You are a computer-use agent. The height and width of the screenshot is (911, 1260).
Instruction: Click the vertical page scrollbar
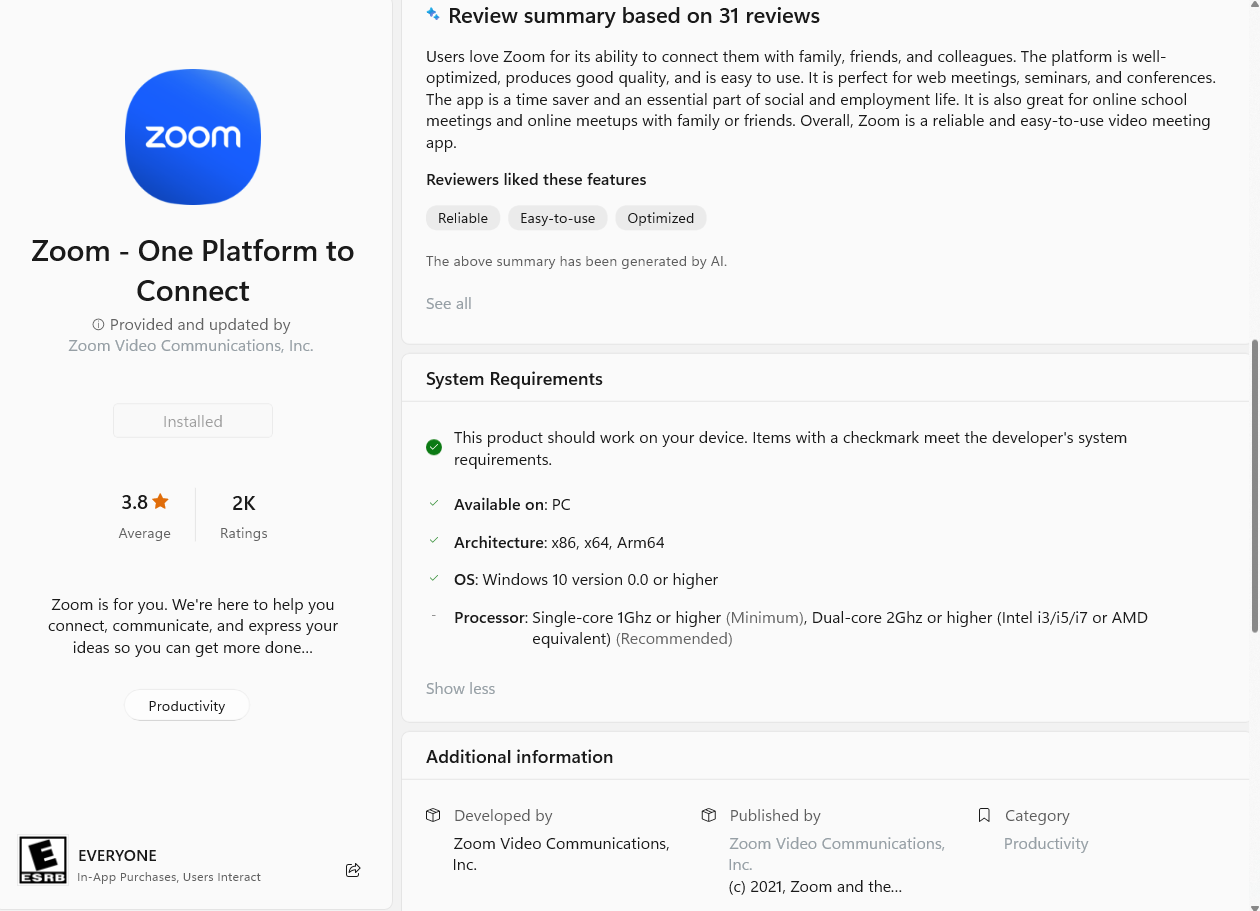pyautogui.click(x=1255, y=486)
